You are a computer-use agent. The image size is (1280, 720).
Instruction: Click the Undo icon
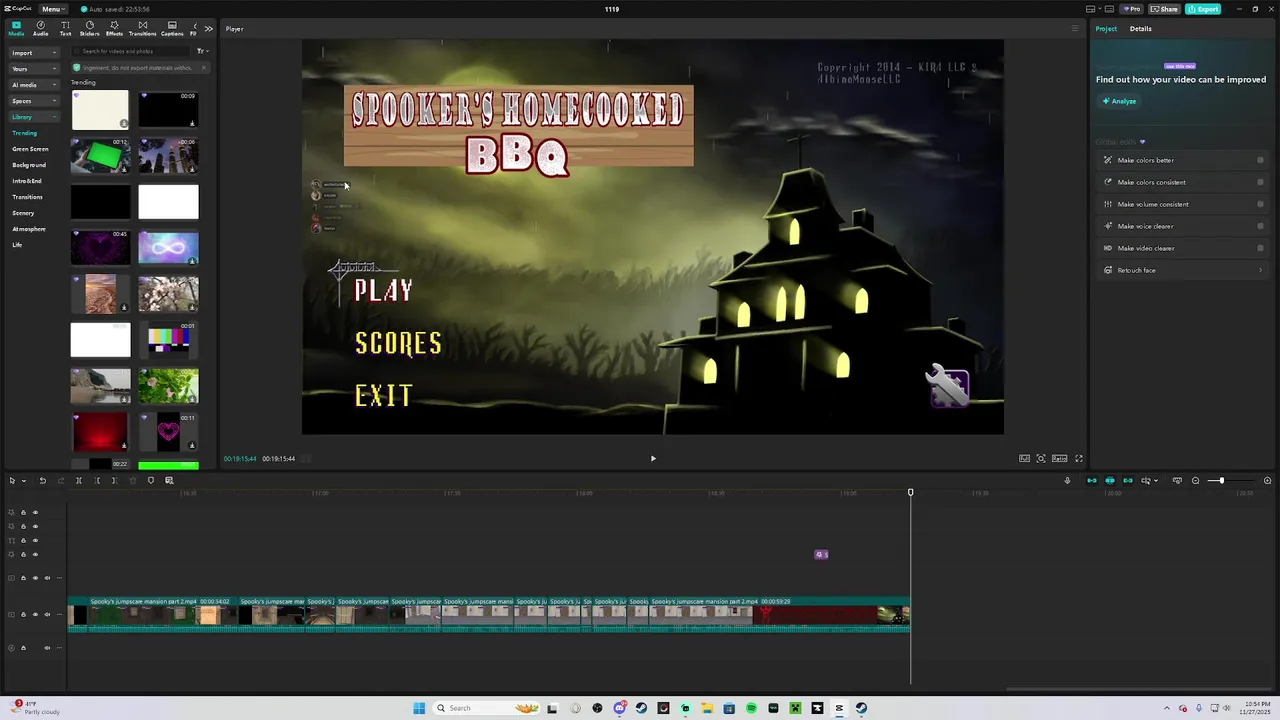tap(42, 481)
